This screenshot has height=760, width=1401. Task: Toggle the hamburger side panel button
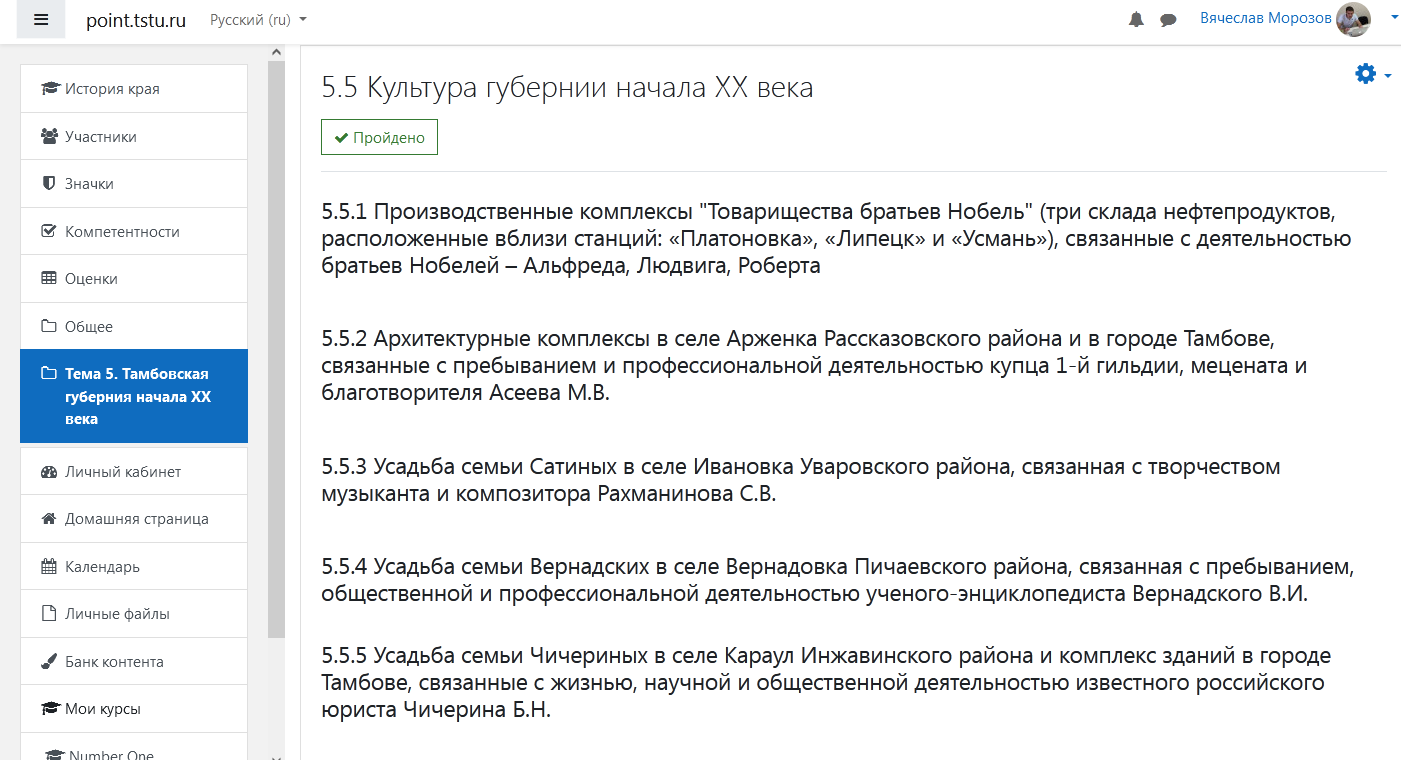[x=41, y=20]
